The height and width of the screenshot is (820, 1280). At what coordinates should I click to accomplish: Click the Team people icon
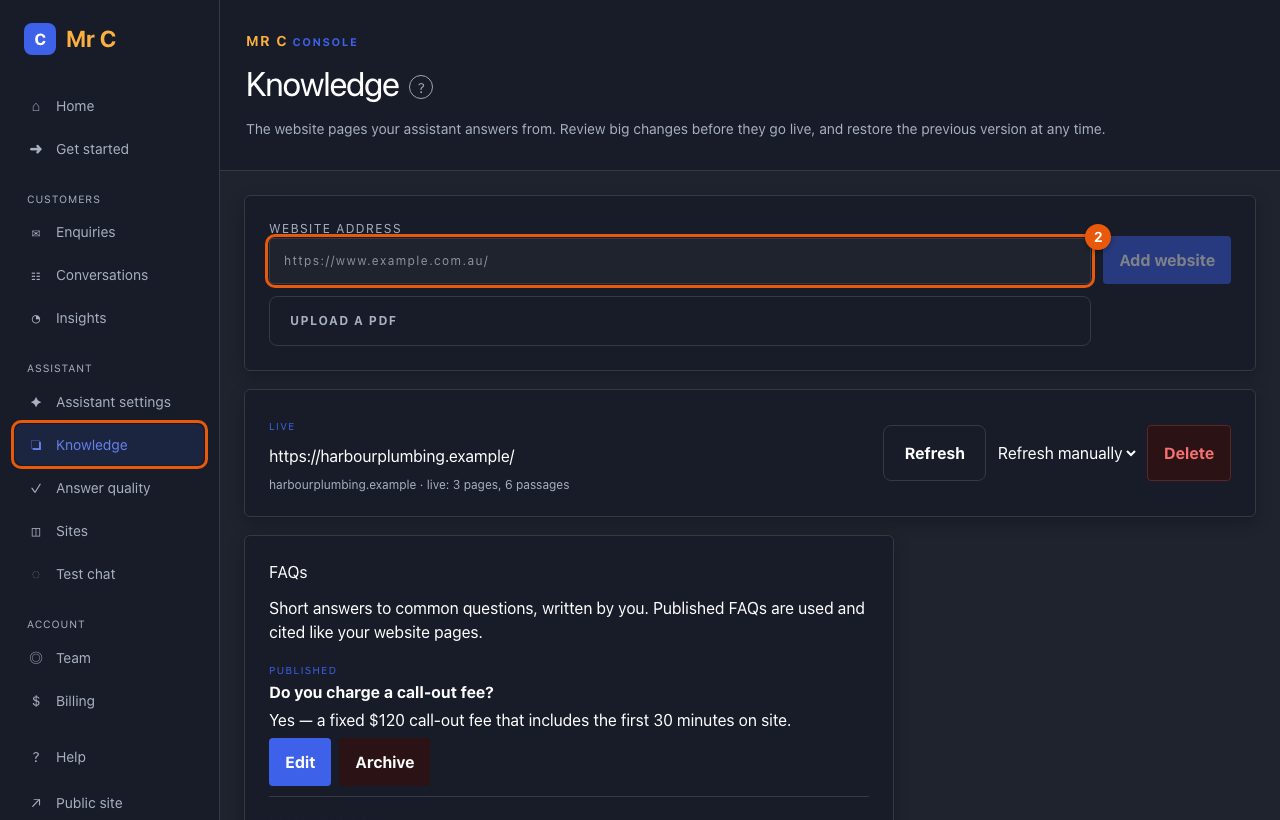click(x=36, y=658)
